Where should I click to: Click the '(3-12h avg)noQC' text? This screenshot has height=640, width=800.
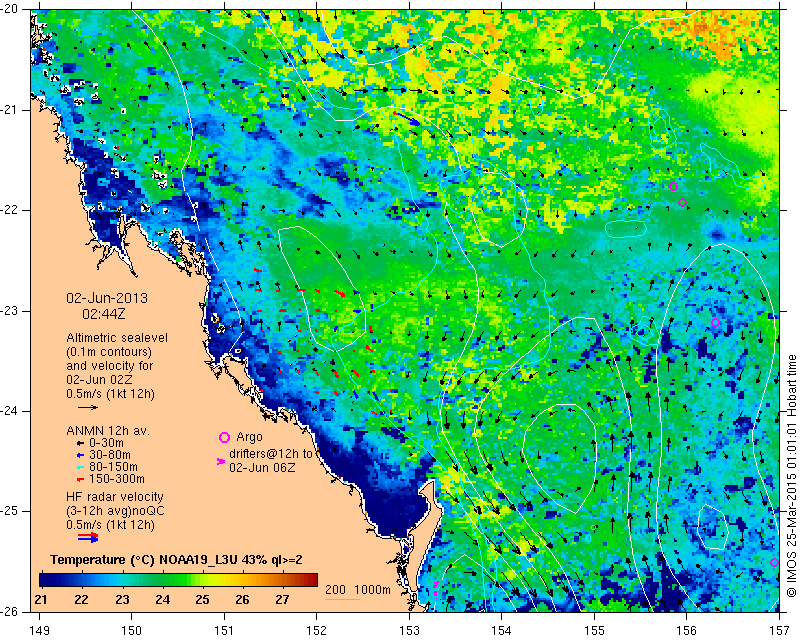(x=115, y=510)
